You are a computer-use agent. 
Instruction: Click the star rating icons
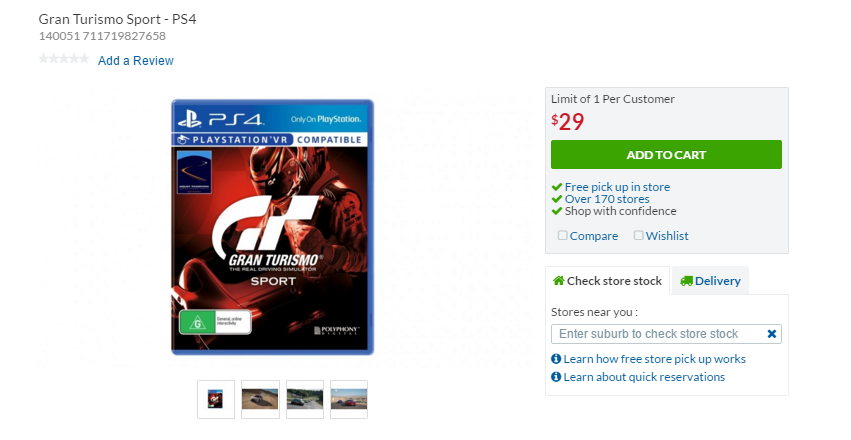[64, 59]
